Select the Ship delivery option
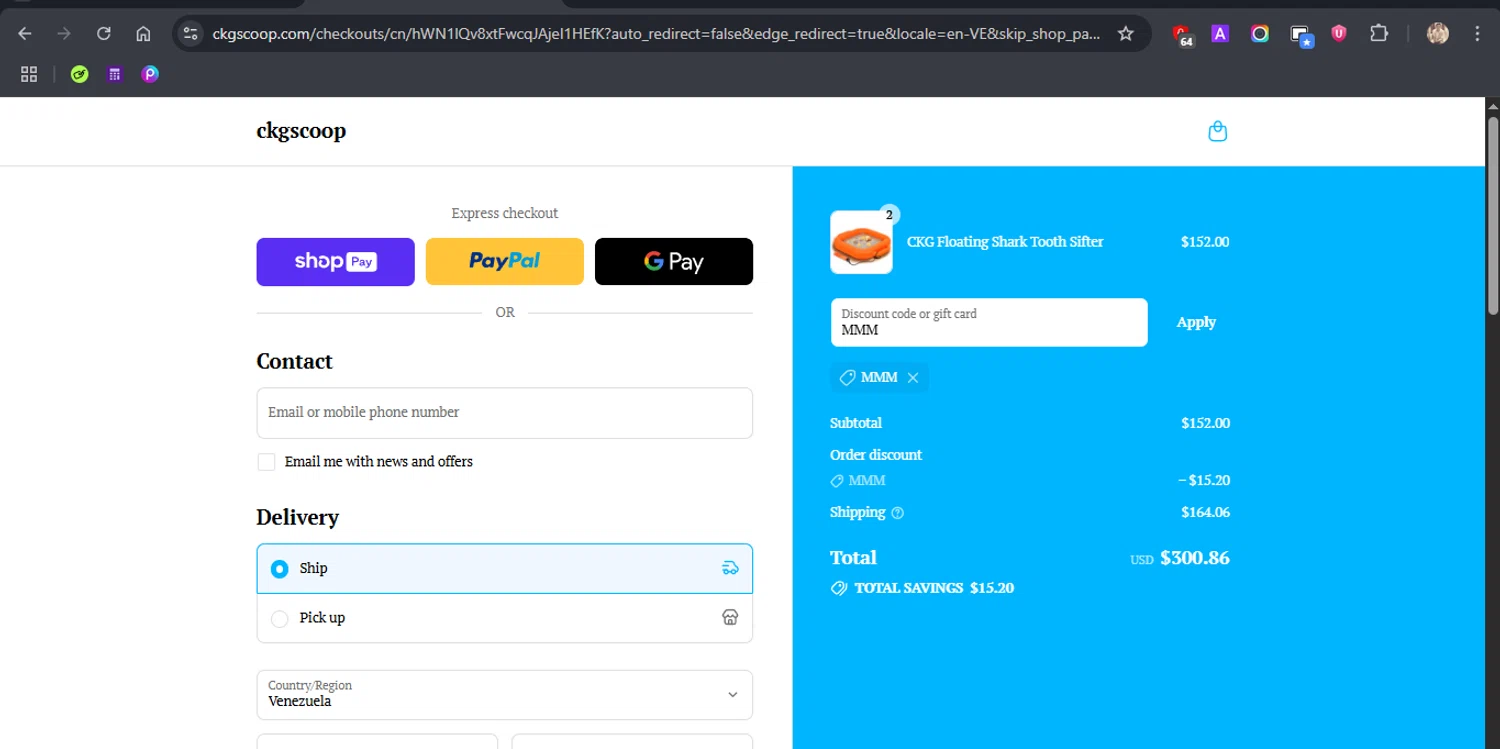The height and width of the screenshot is (749, 1500). pos(504,568)
